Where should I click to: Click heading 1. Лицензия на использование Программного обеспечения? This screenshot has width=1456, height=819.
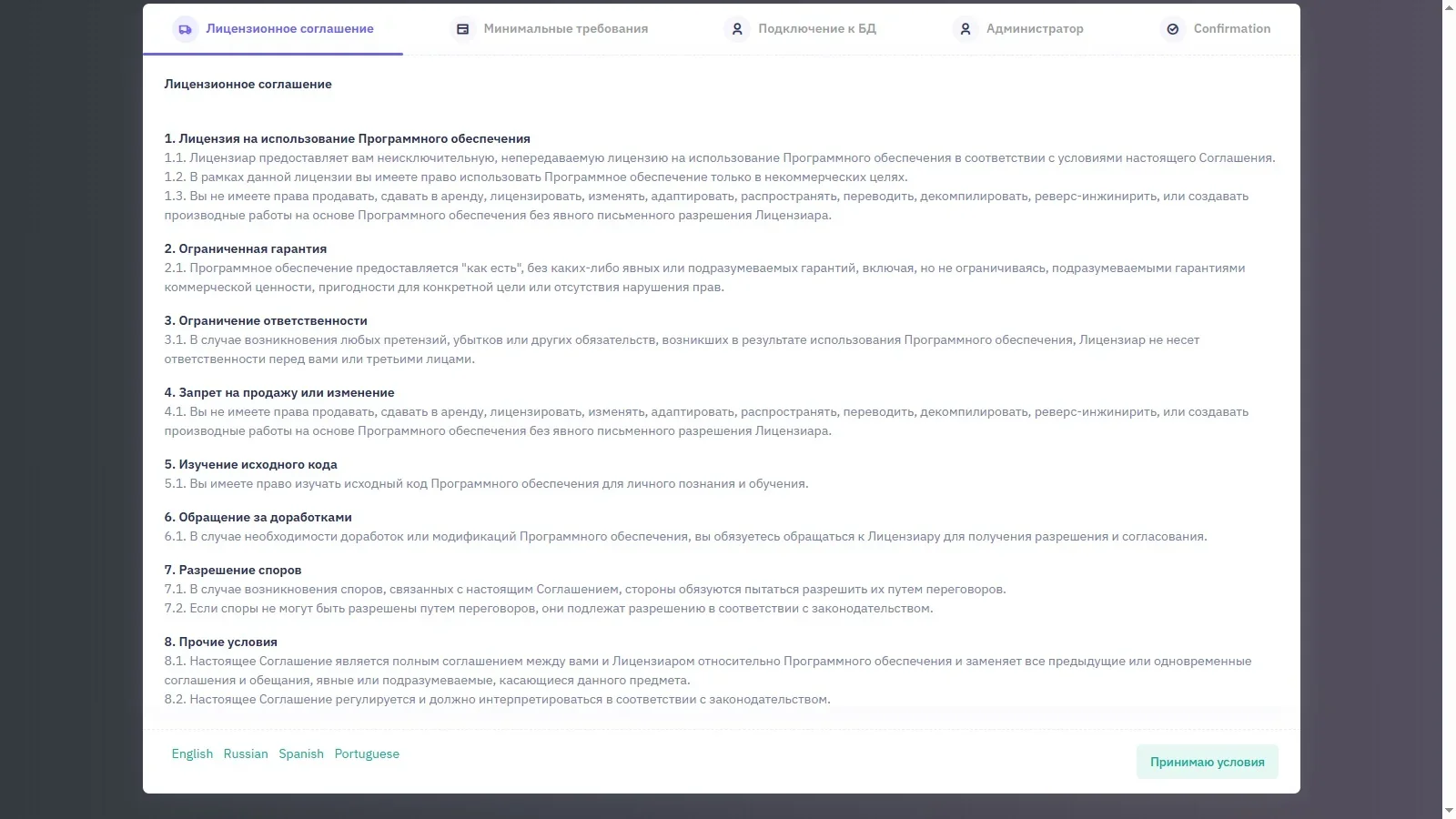point(347,138)
